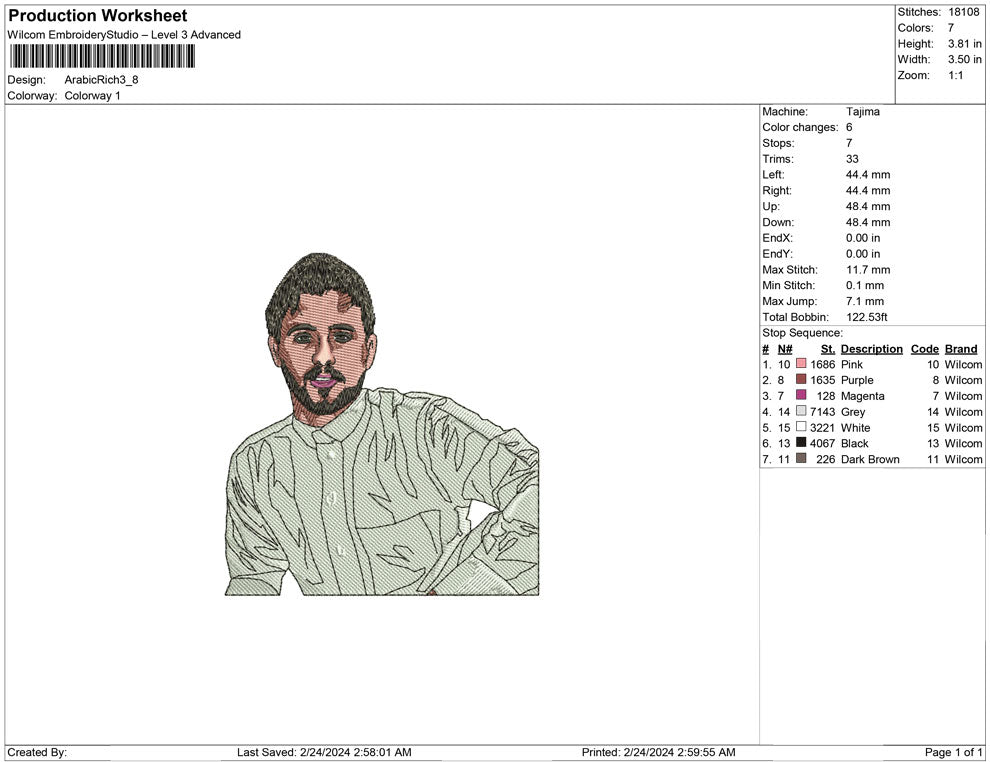The width and height of the screenshot is (990, 762).
Task: Click the 'Color changes:' value '6'
Action: point(849,128)
